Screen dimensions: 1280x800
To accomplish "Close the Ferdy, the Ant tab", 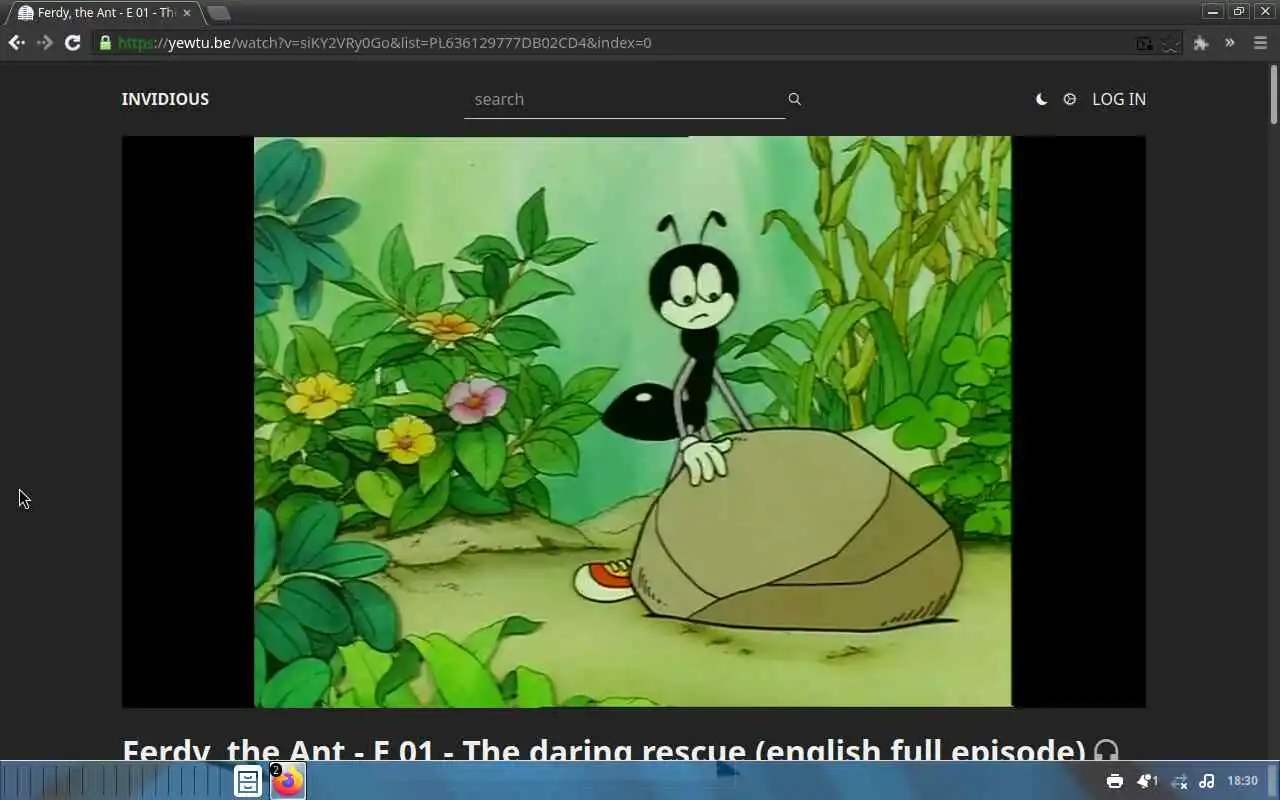I will (186, 13).
